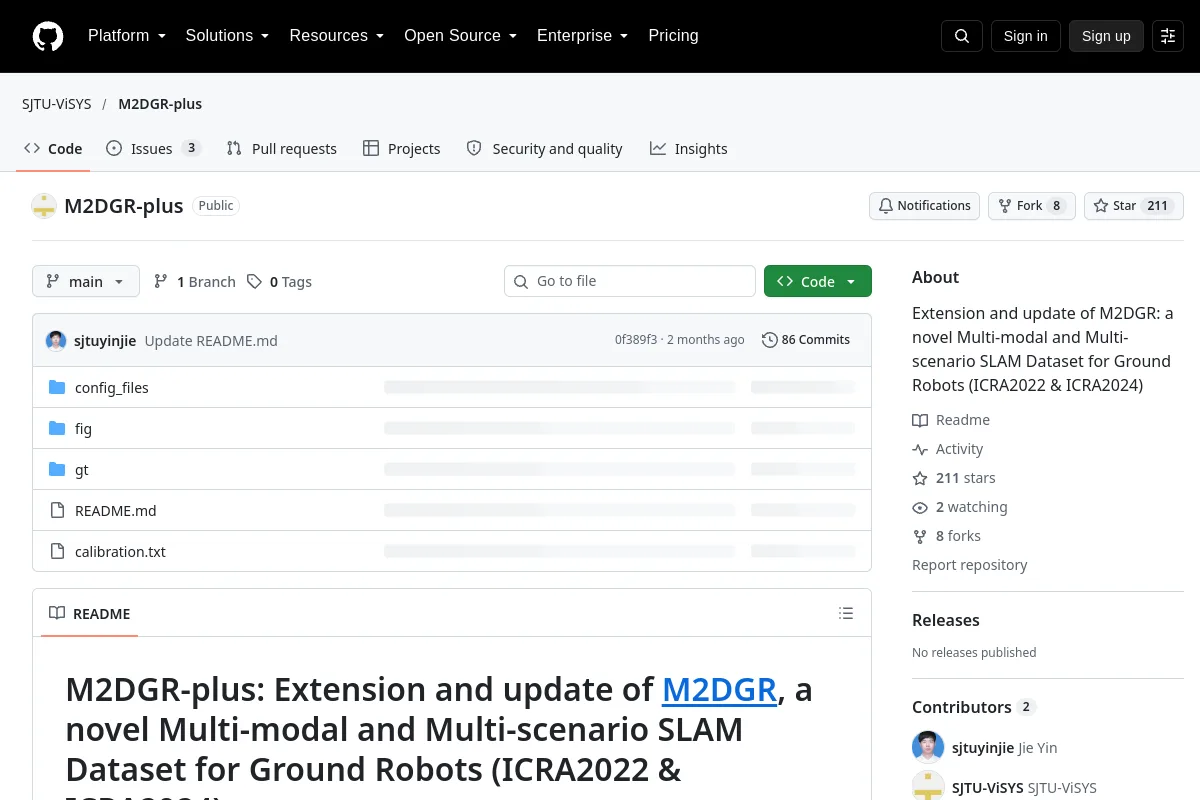Open the Pricing page
This screenshot has width=1200, height=800.
coord(673,36)
